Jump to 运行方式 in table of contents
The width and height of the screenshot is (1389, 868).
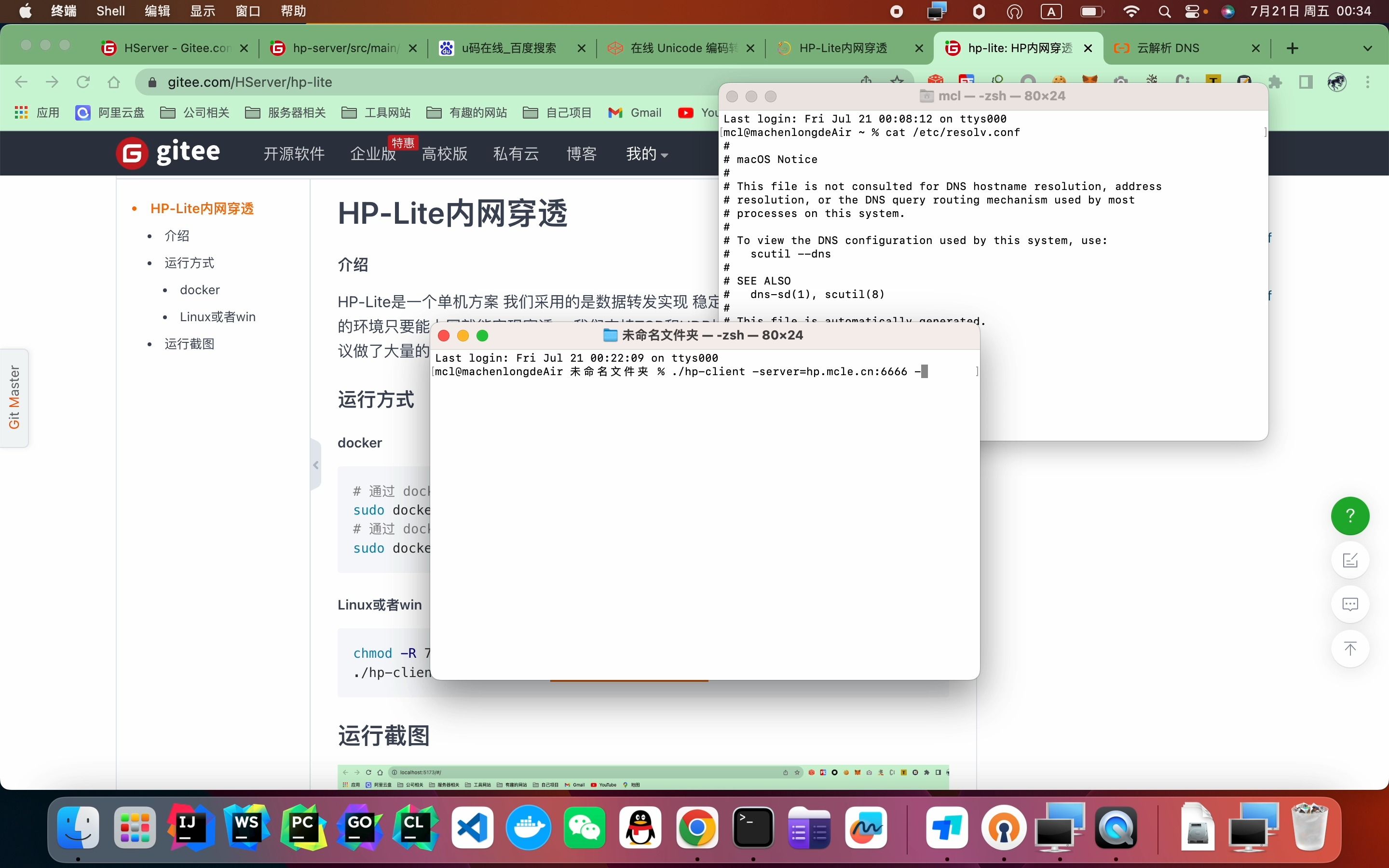(190, 263)
